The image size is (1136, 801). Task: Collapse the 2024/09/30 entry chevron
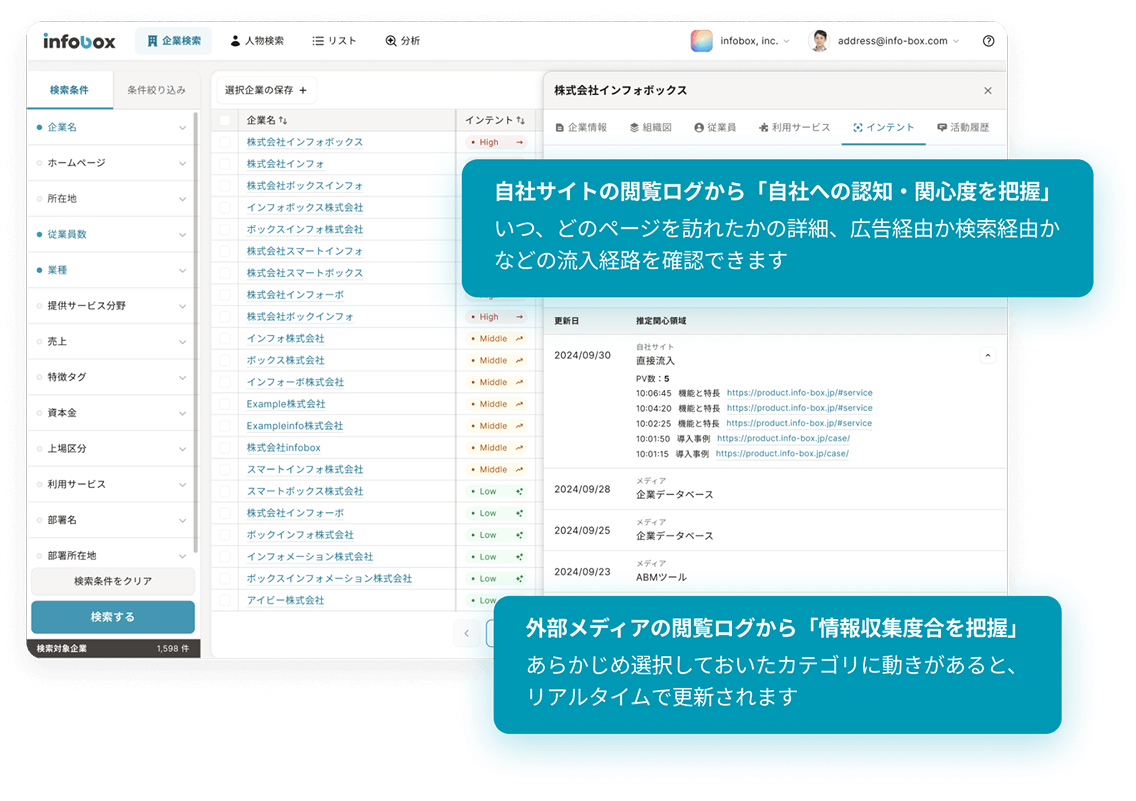tap(987, 355)
